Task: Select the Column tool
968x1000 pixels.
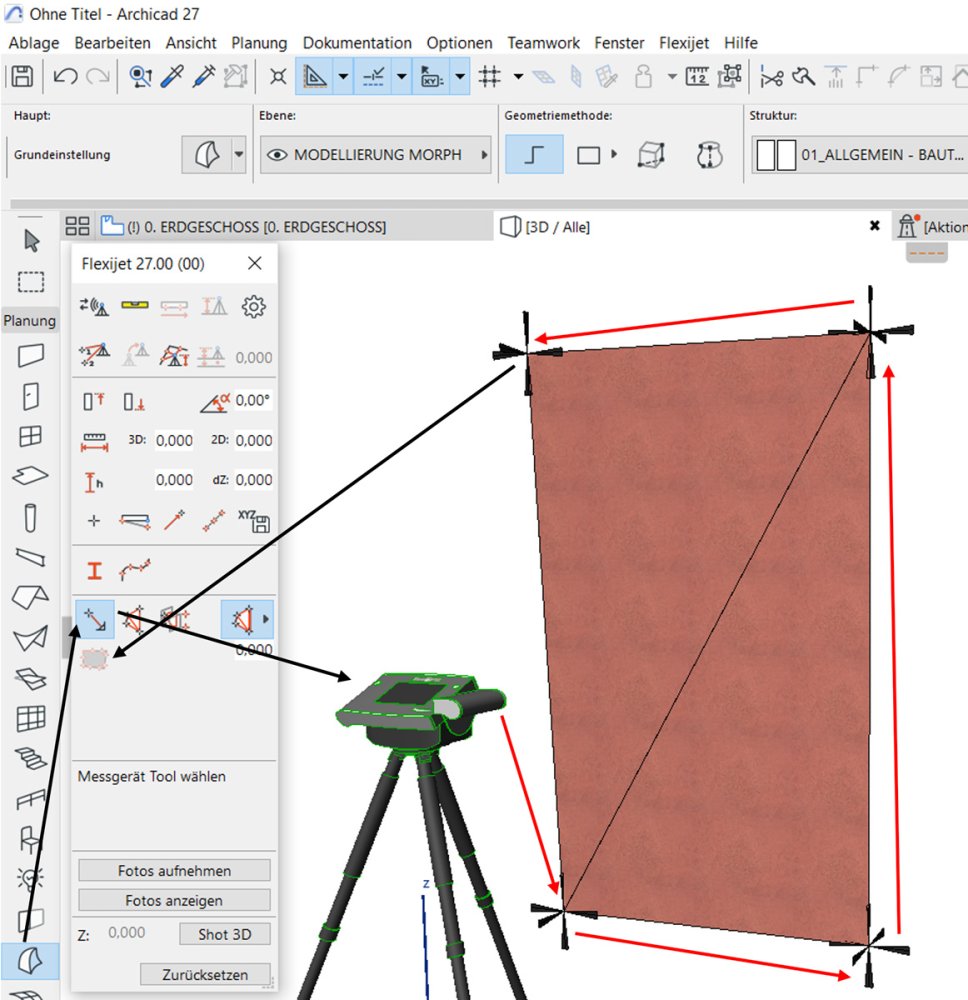Action: pos(31,517)
